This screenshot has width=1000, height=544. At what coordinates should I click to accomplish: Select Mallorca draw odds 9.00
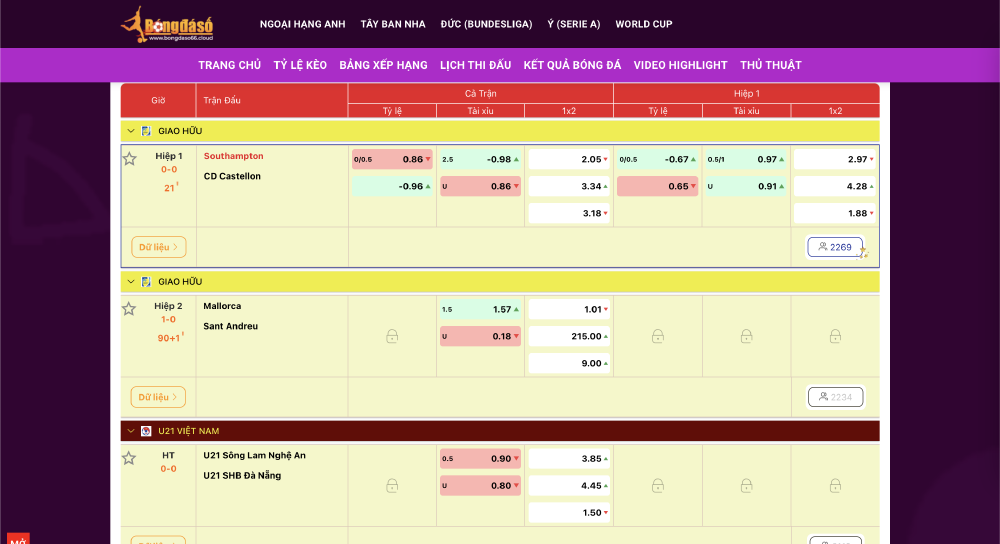[x=569, y=363]
